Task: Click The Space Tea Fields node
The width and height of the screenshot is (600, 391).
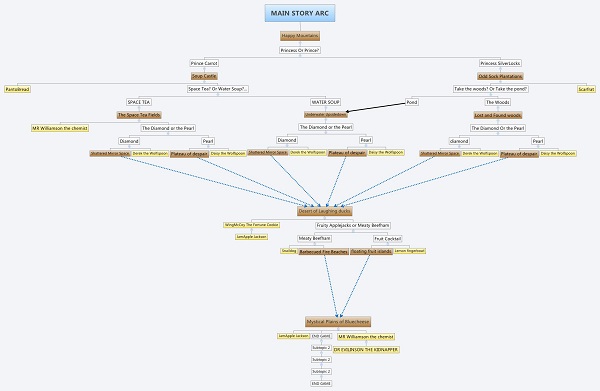Action: 139,115
